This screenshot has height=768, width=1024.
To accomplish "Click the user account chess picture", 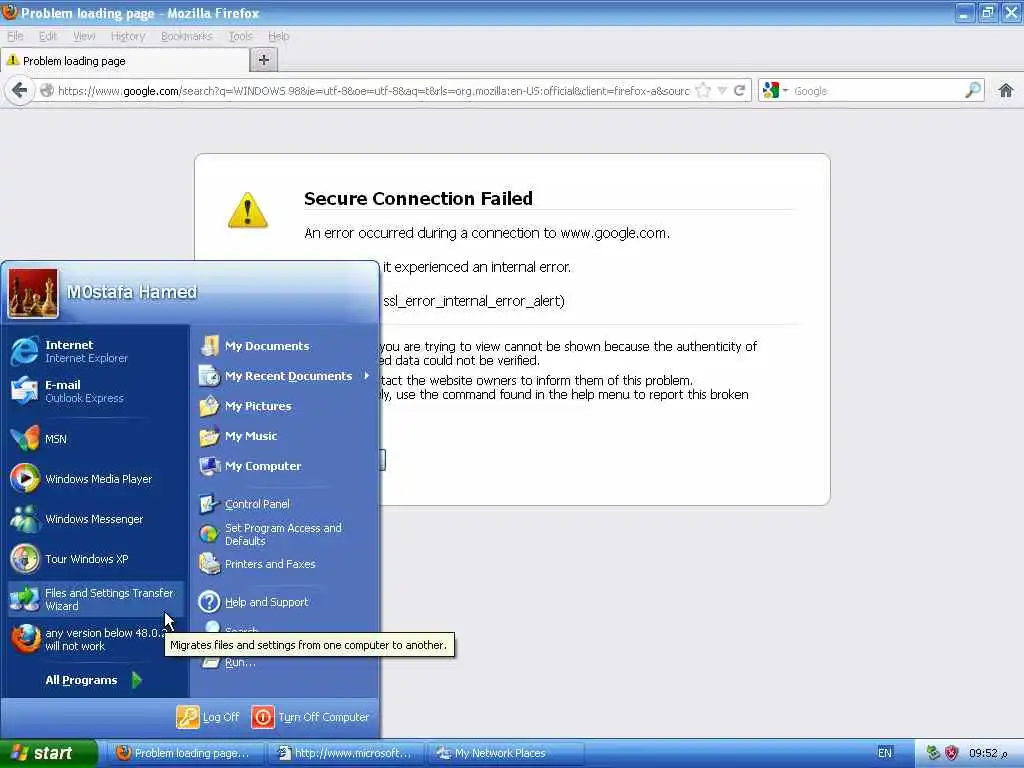I will pyautogui.click(x=33, y=293).
